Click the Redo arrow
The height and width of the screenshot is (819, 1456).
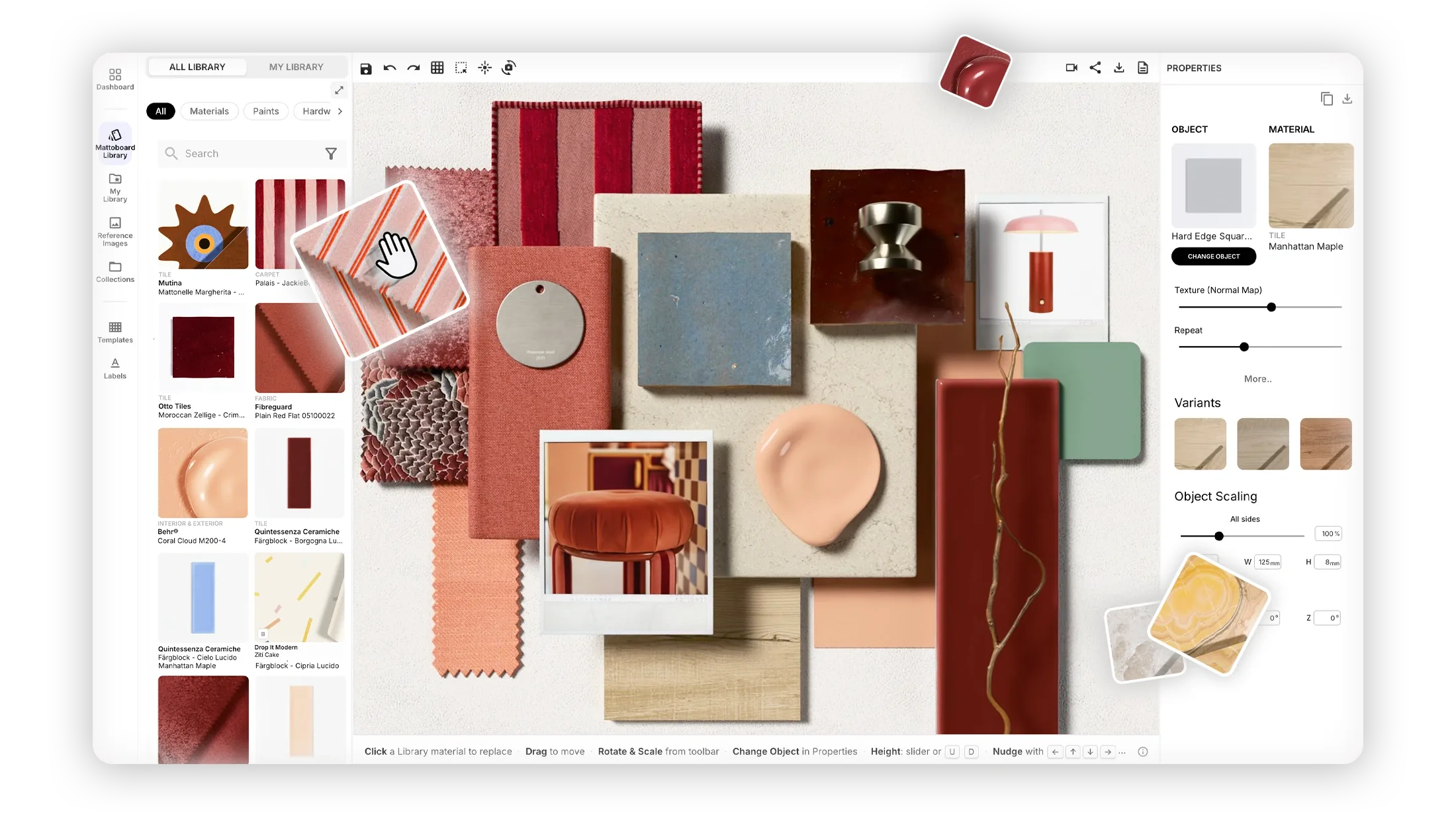pos(414,67)
